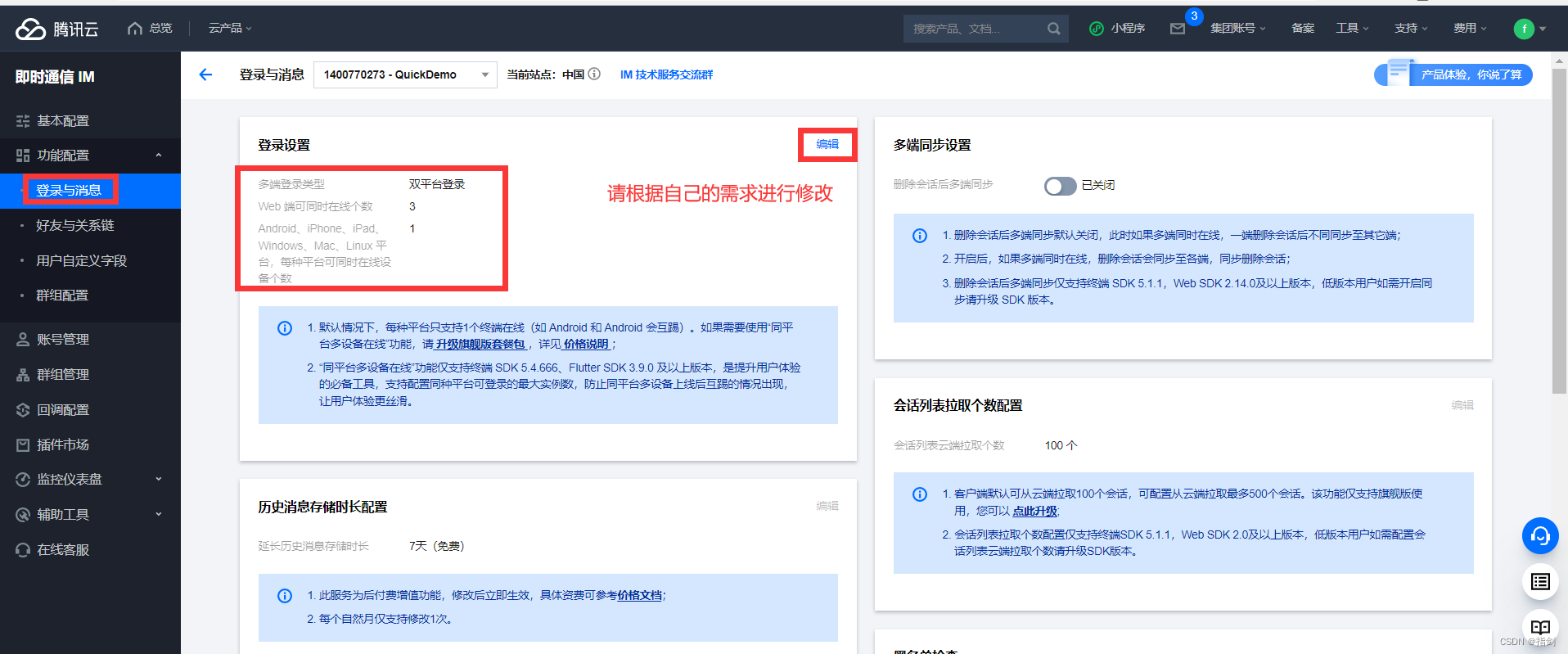Select 登录与消息 in sidebar
The image size is (1568, 654).
pos(90,191)
